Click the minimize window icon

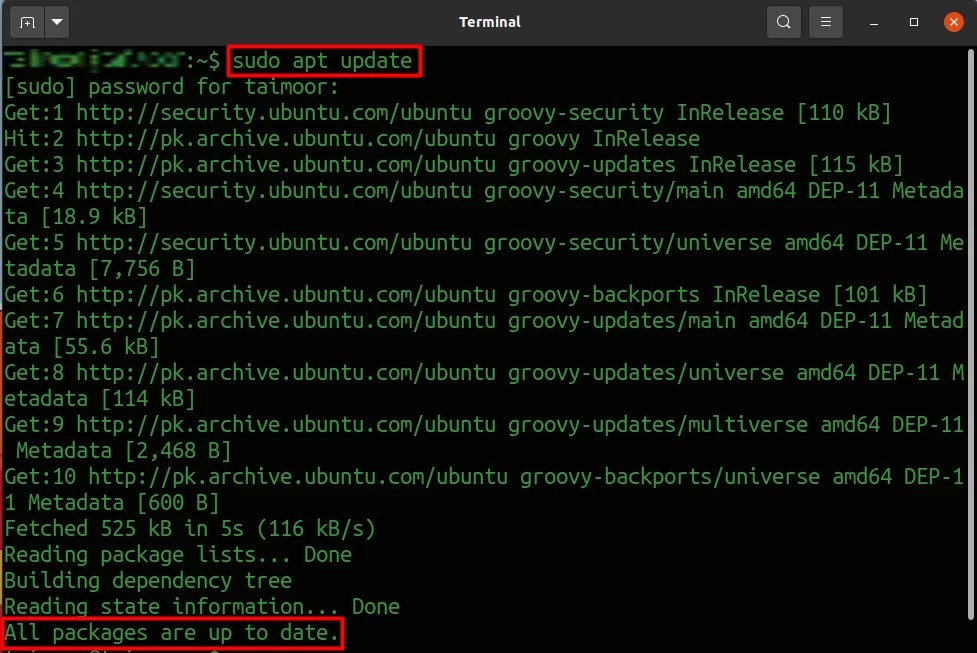871,21
